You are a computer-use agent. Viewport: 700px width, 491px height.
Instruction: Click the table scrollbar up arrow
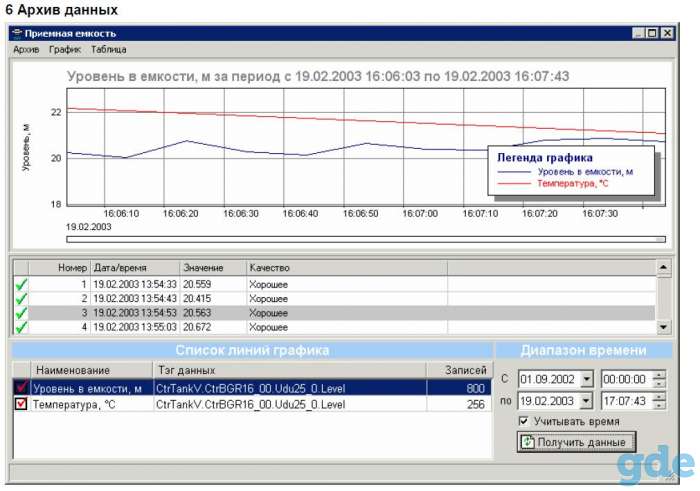(663, 268)
